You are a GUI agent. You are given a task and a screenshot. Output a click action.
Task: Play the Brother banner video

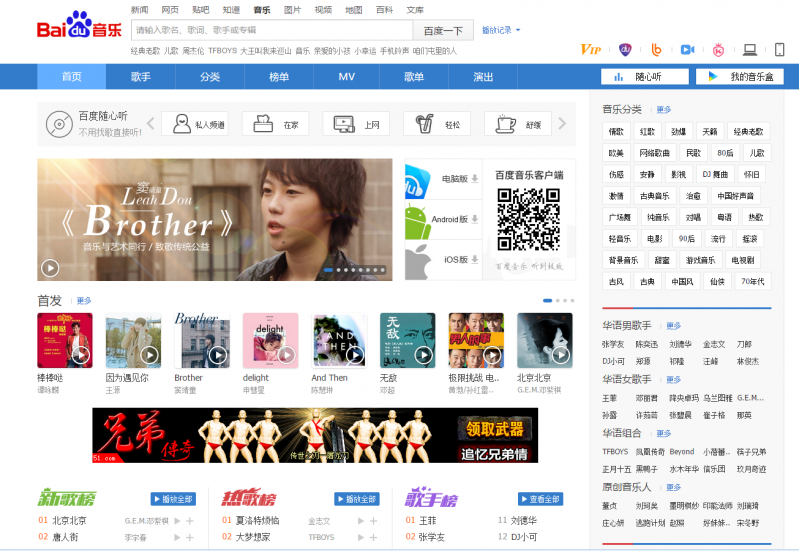50,268
